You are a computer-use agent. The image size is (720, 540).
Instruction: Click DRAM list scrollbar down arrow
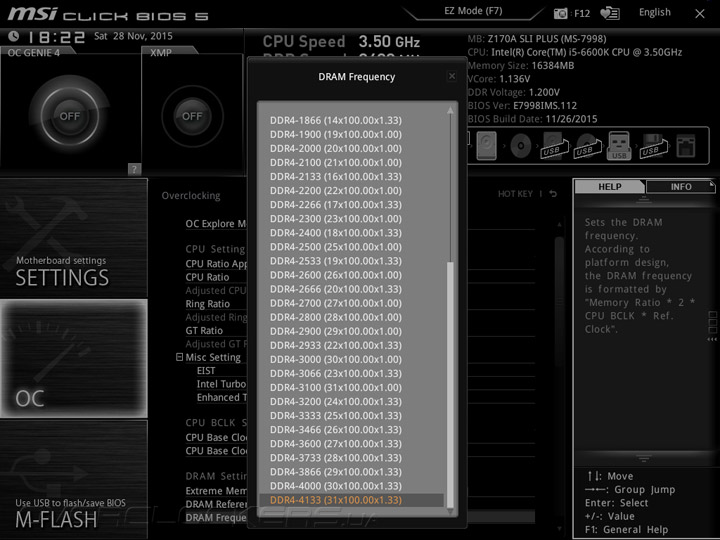[x=450, y=511]
